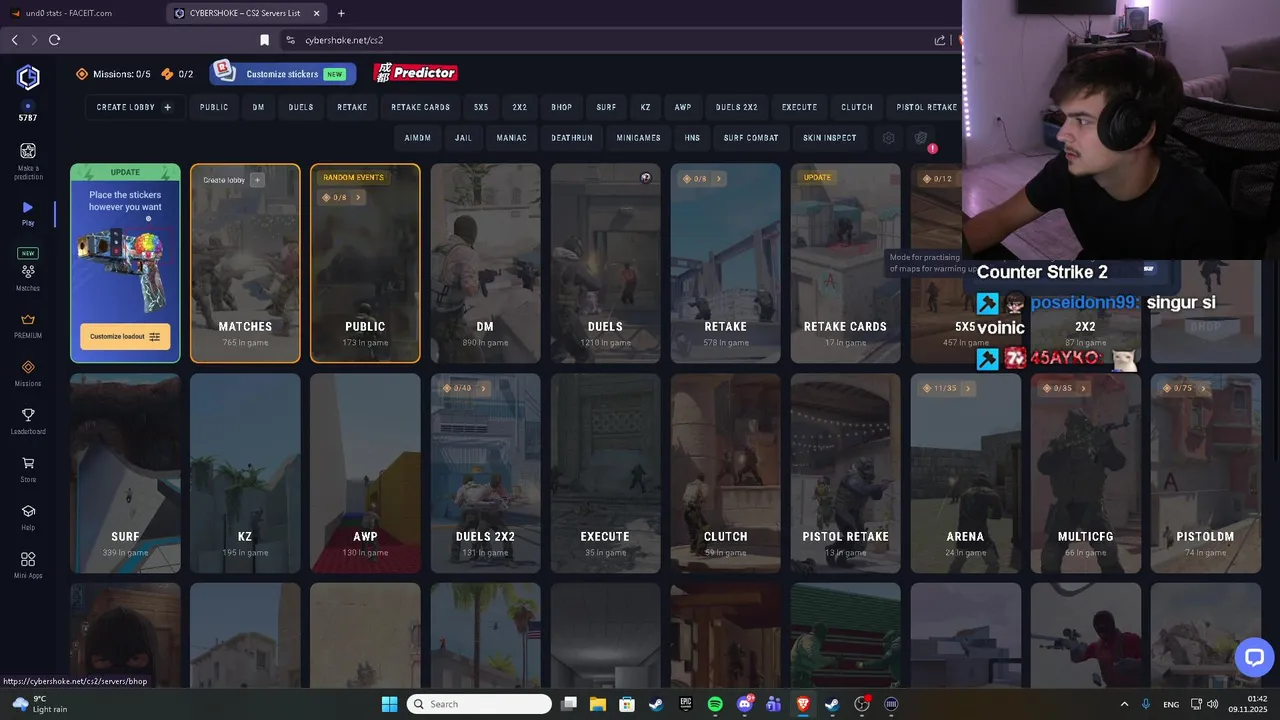This screenshot has width=1280, height=720.
Task: Click the icon with red alert badge
Action: coord(922,138)
